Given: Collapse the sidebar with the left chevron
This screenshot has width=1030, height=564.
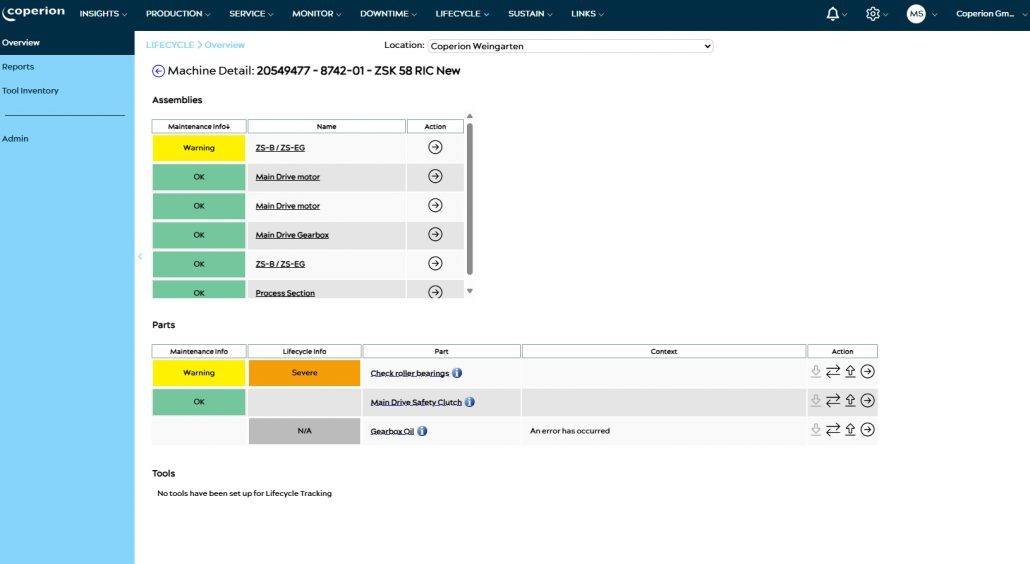Looking at the screenshot, I should (x=140, y=257).
